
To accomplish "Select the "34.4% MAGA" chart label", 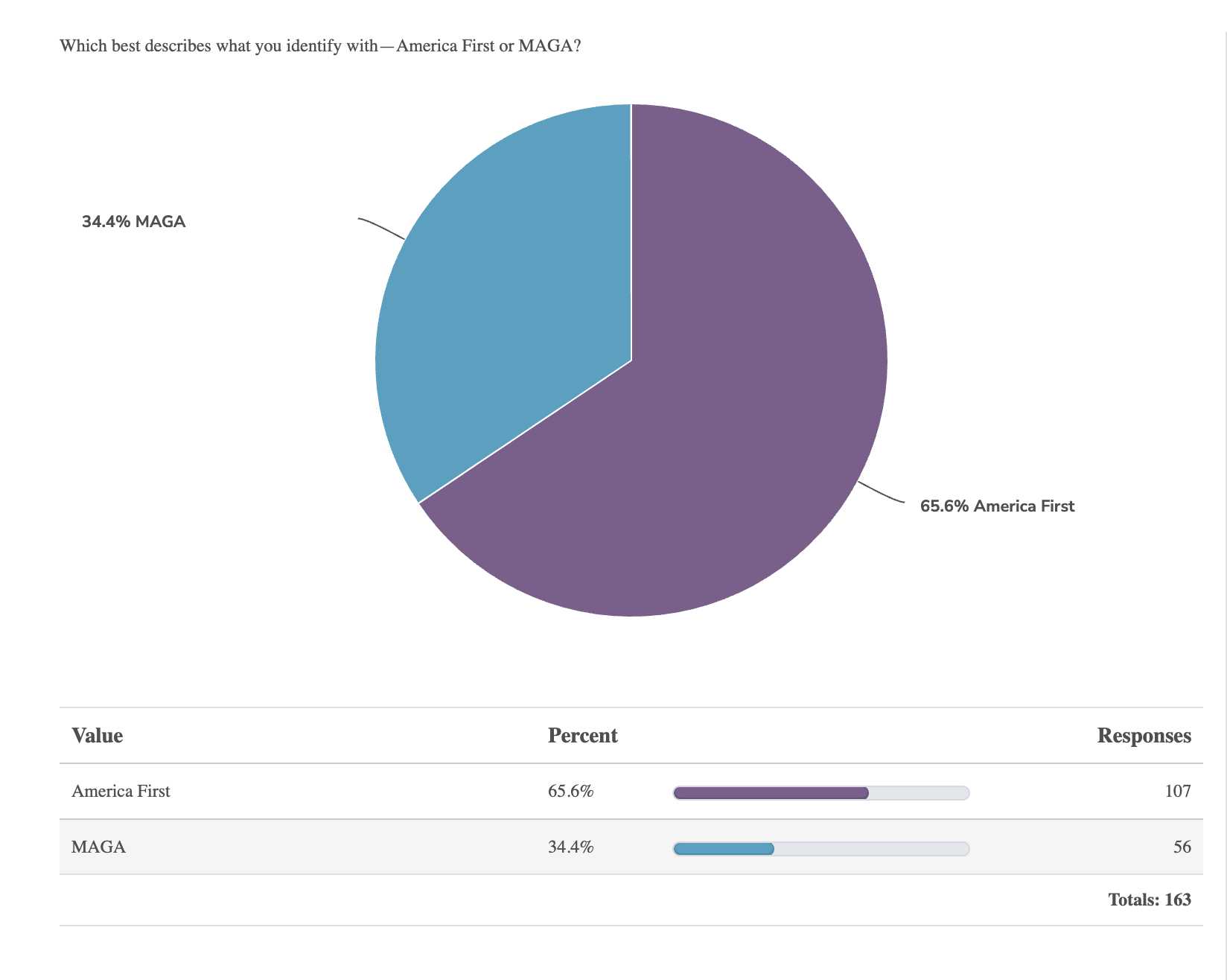I will click(133, 222).
